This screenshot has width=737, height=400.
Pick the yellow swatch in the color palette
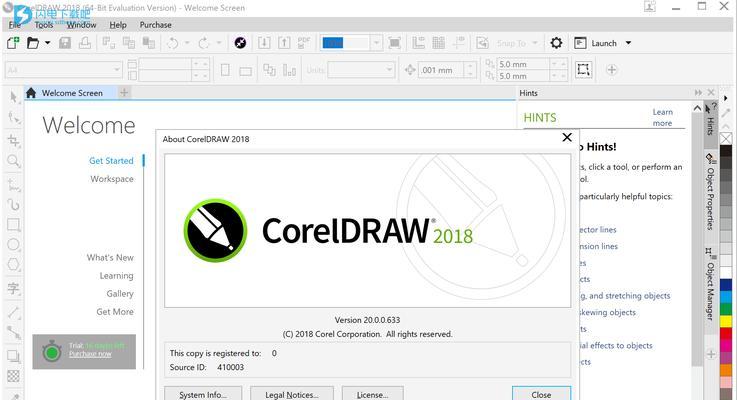point(726,321)
